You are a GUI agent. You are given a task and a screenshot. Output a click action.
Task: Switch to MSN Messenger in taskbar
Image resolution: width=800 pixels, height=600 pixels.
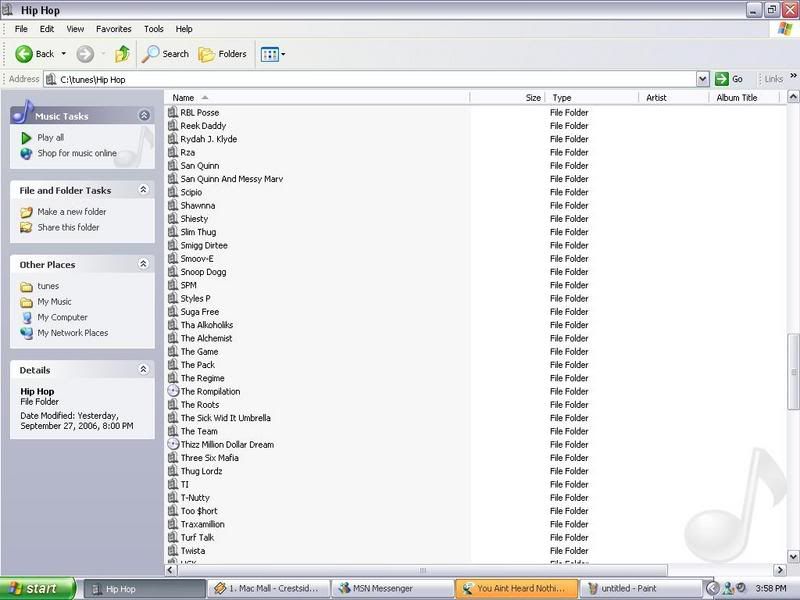coord(392,588)
